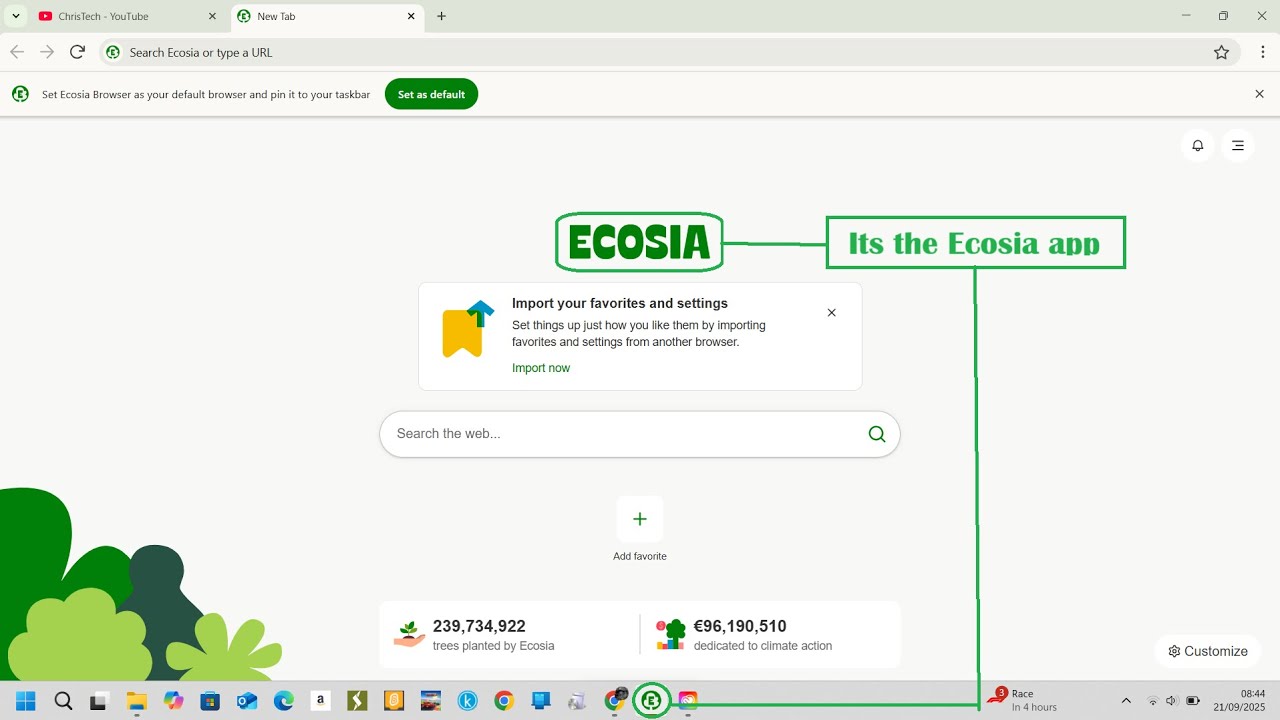Dismiss the default browser banner
Screen dimensions: 1280x720
coord(1259,94)
